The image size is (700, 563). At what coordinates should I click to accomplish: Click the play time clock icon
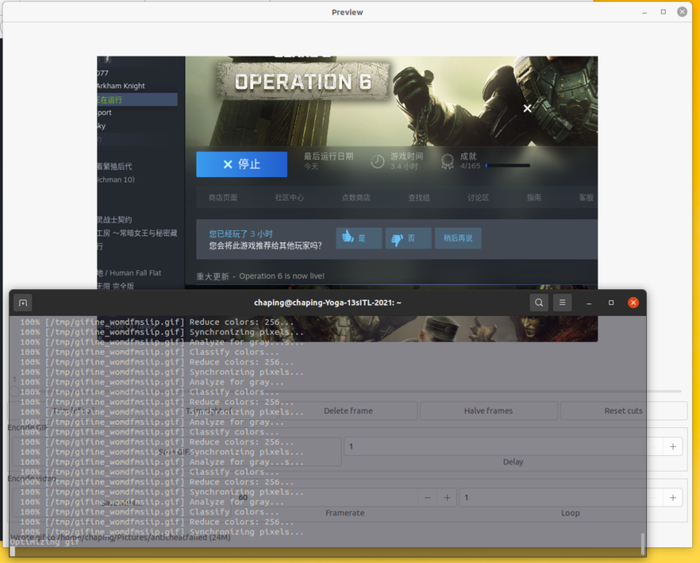point(377,161)
